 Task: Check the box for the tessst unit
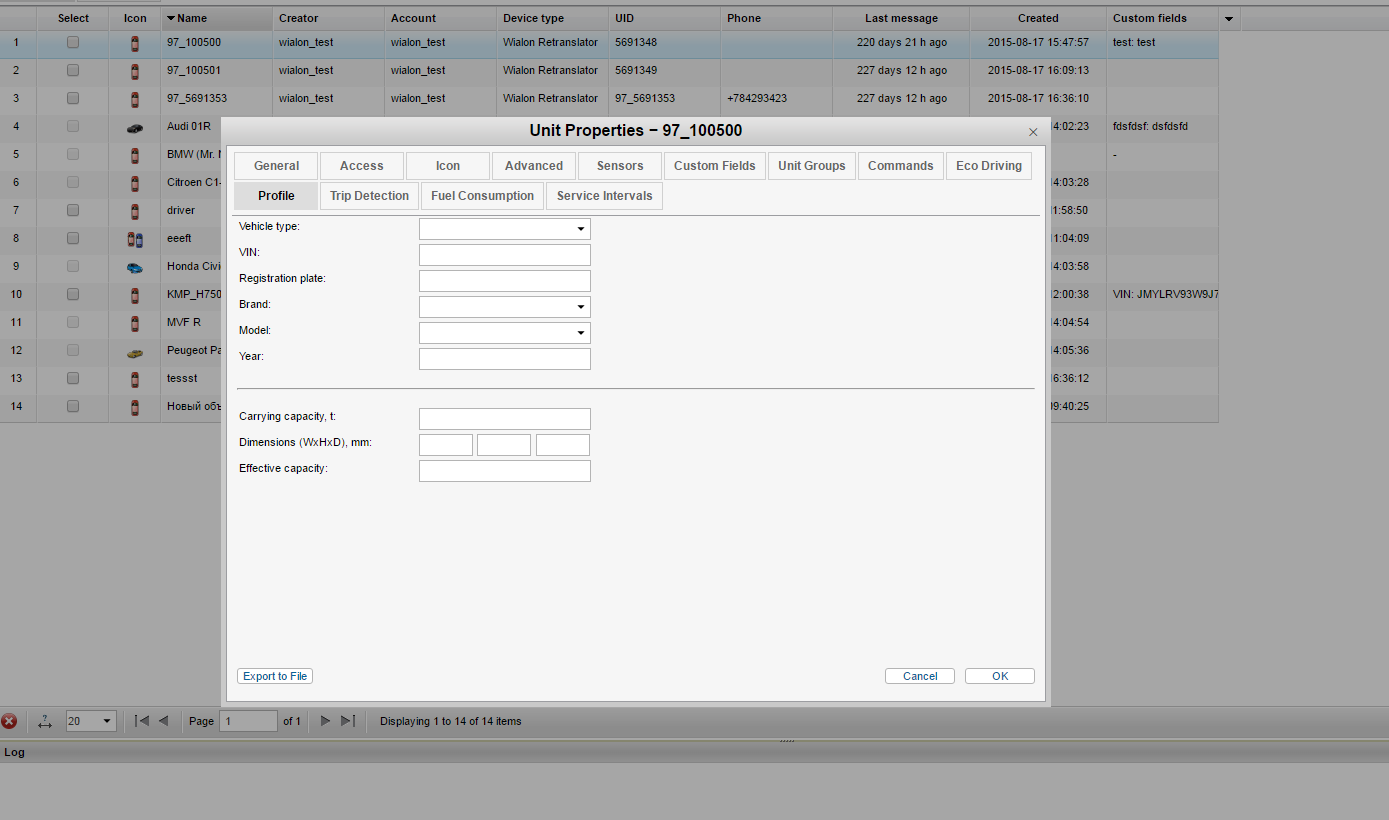coord(73,379)
